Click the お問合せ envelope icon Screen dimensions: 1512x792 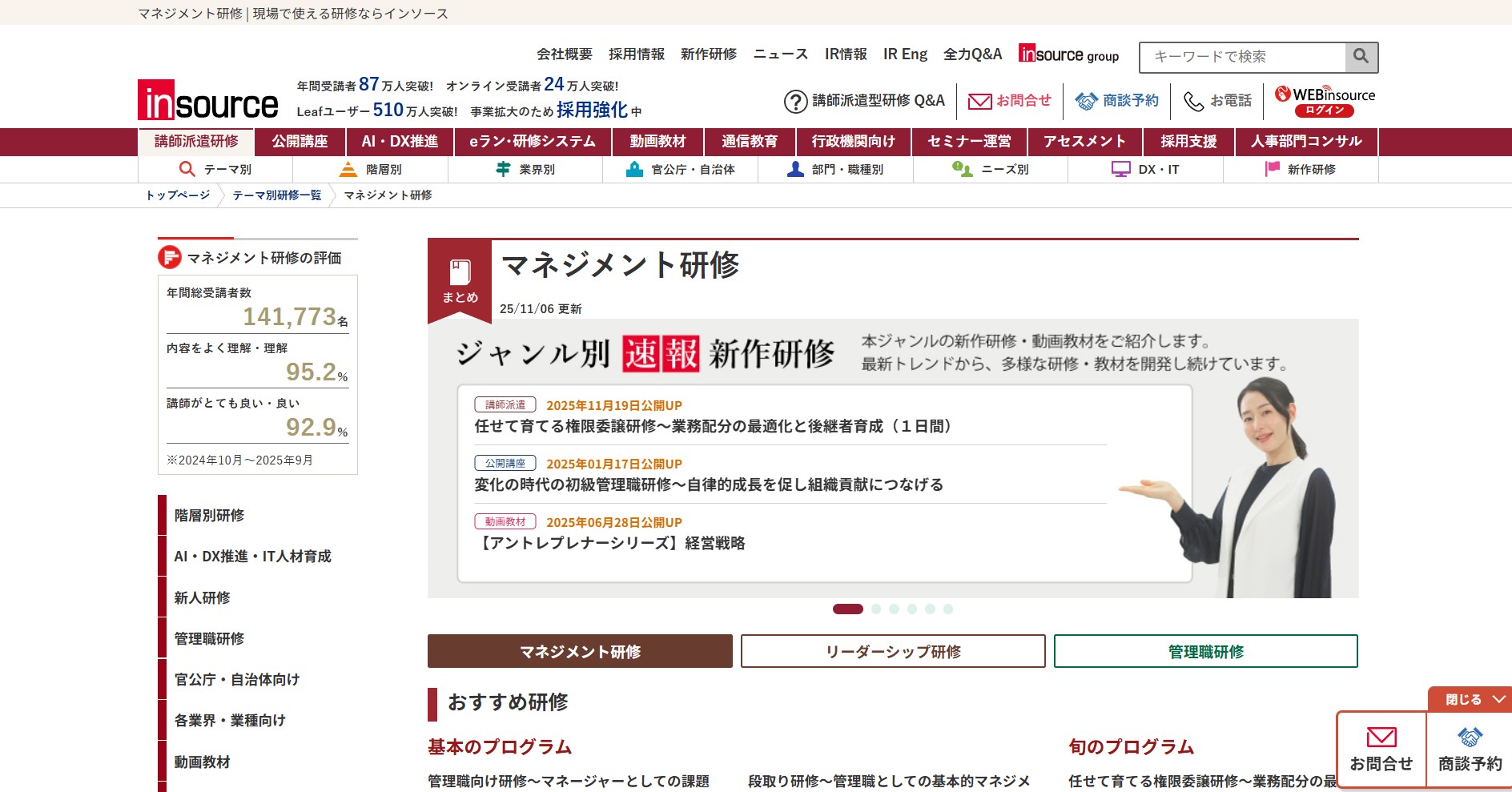point(979,101)
